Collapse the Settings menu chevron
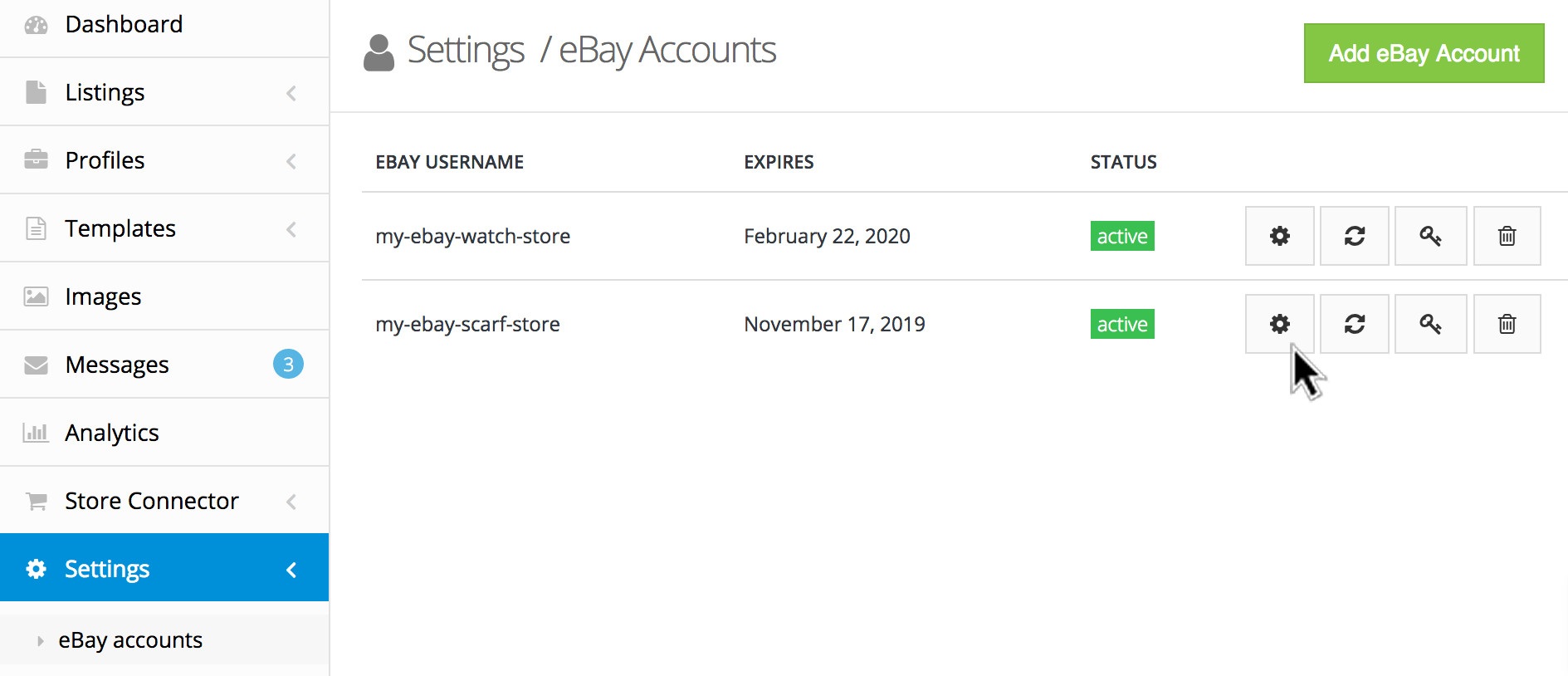Screen dimensions: 1568x676 click(x=291, y=570)
